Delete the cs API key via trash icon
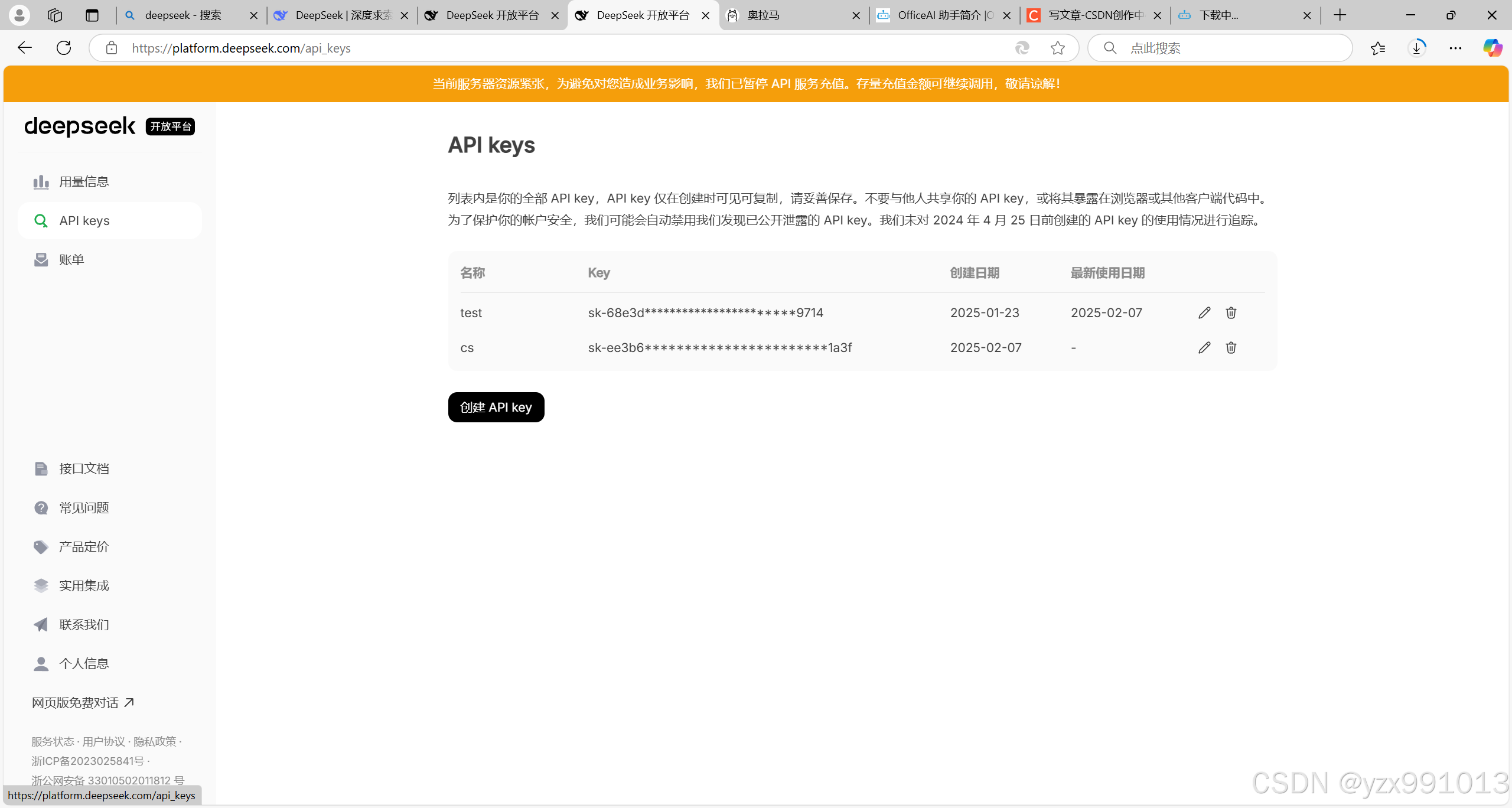 click(1231, 347)
